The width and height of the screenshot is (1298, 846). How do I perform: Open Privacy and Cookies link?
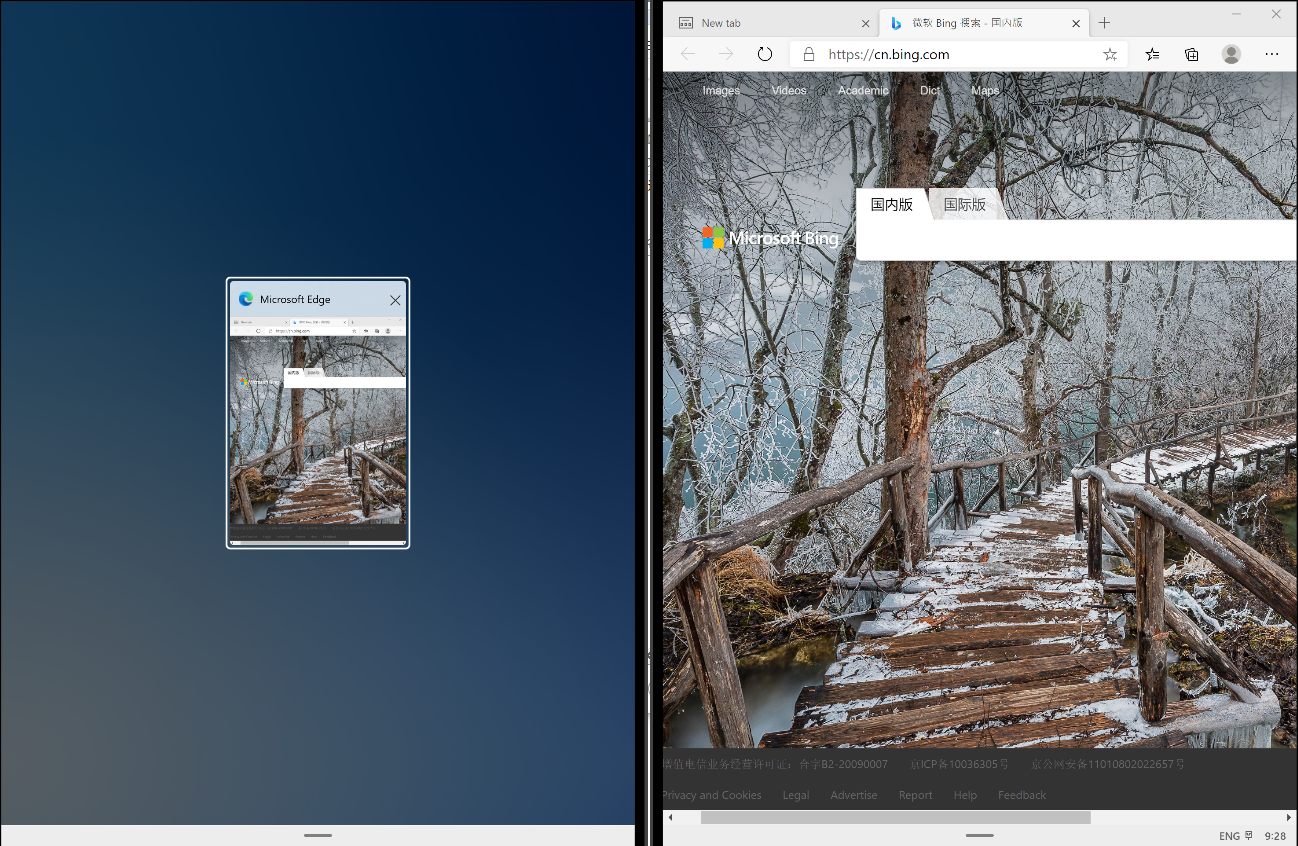[x=712, y=795]
